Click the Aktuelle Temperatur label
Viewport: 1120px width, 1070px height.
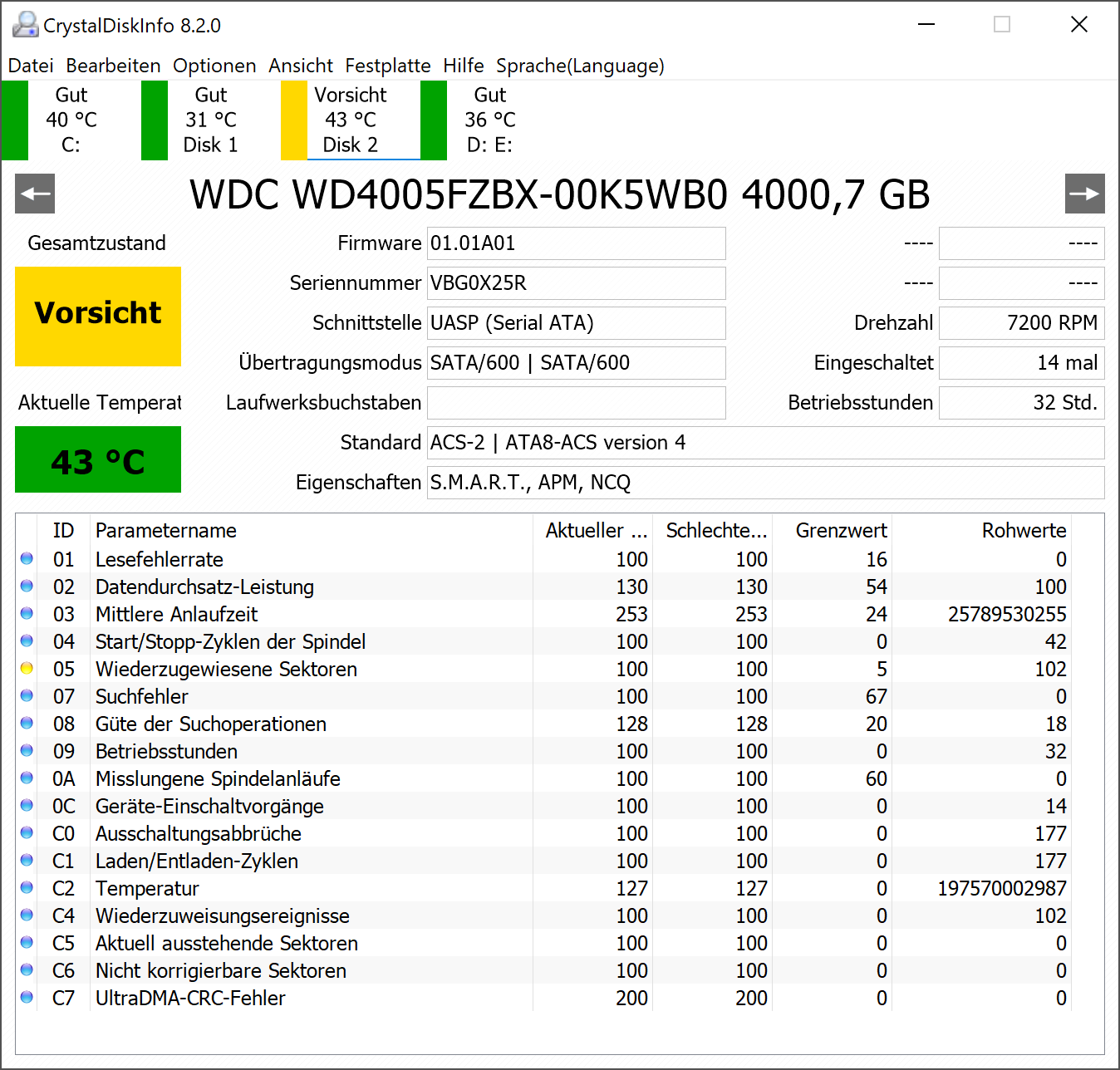click(x=100, y=402)
